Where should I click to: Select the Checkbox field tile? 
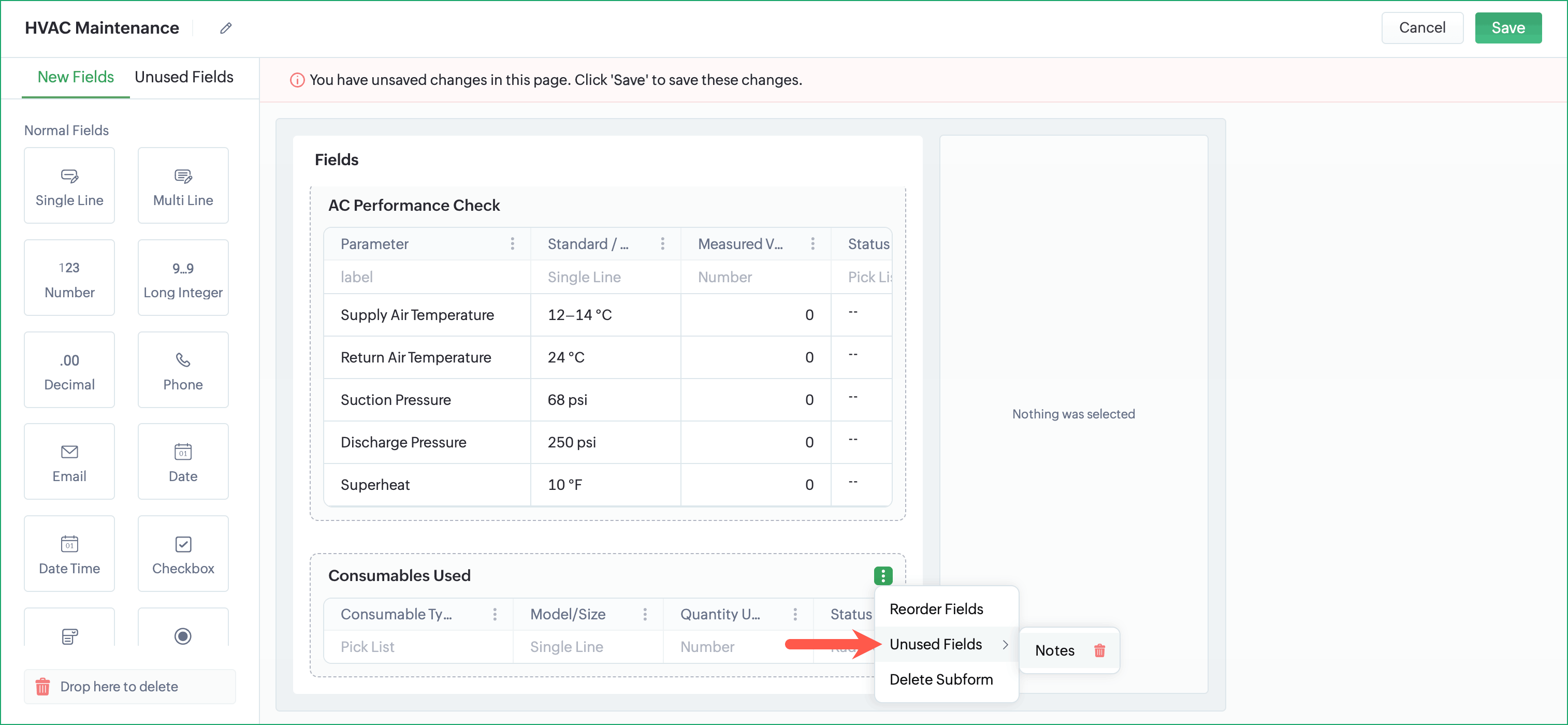183,554
